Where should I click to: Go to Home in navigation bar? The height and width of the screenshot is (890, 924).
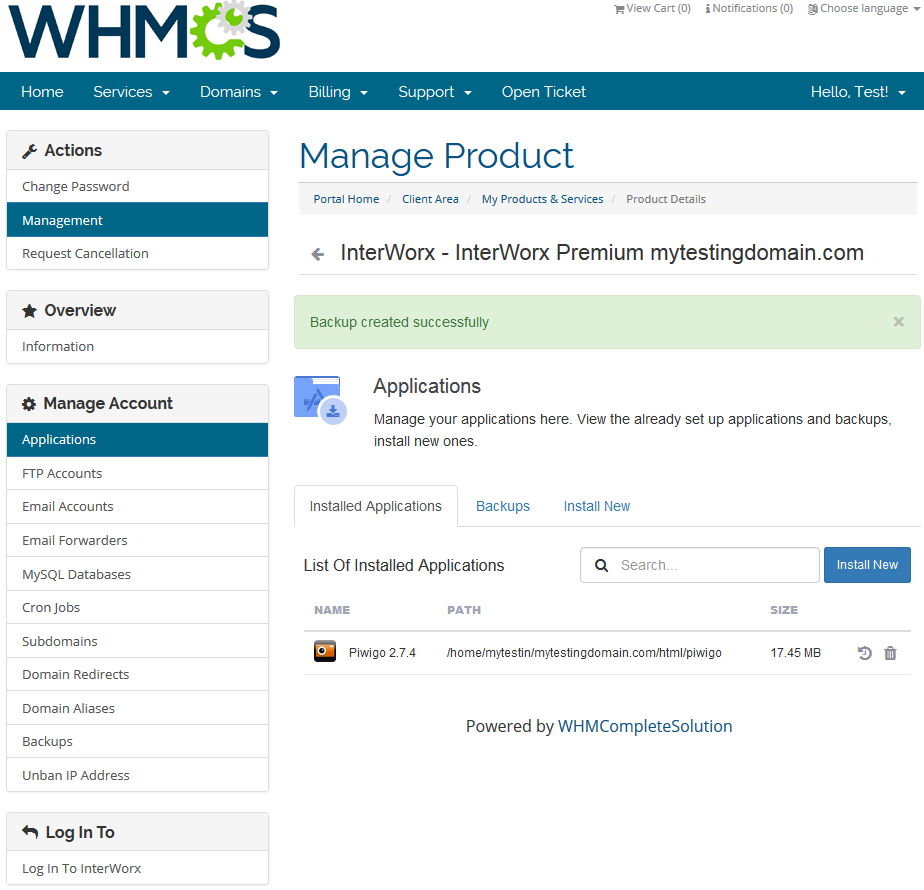[x=42, y=92]
